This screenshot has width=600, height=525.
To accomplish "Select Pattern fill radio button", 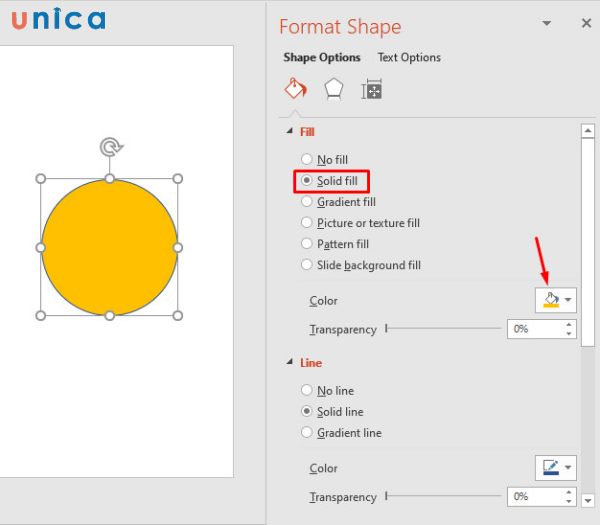I will tap(307, 243).
